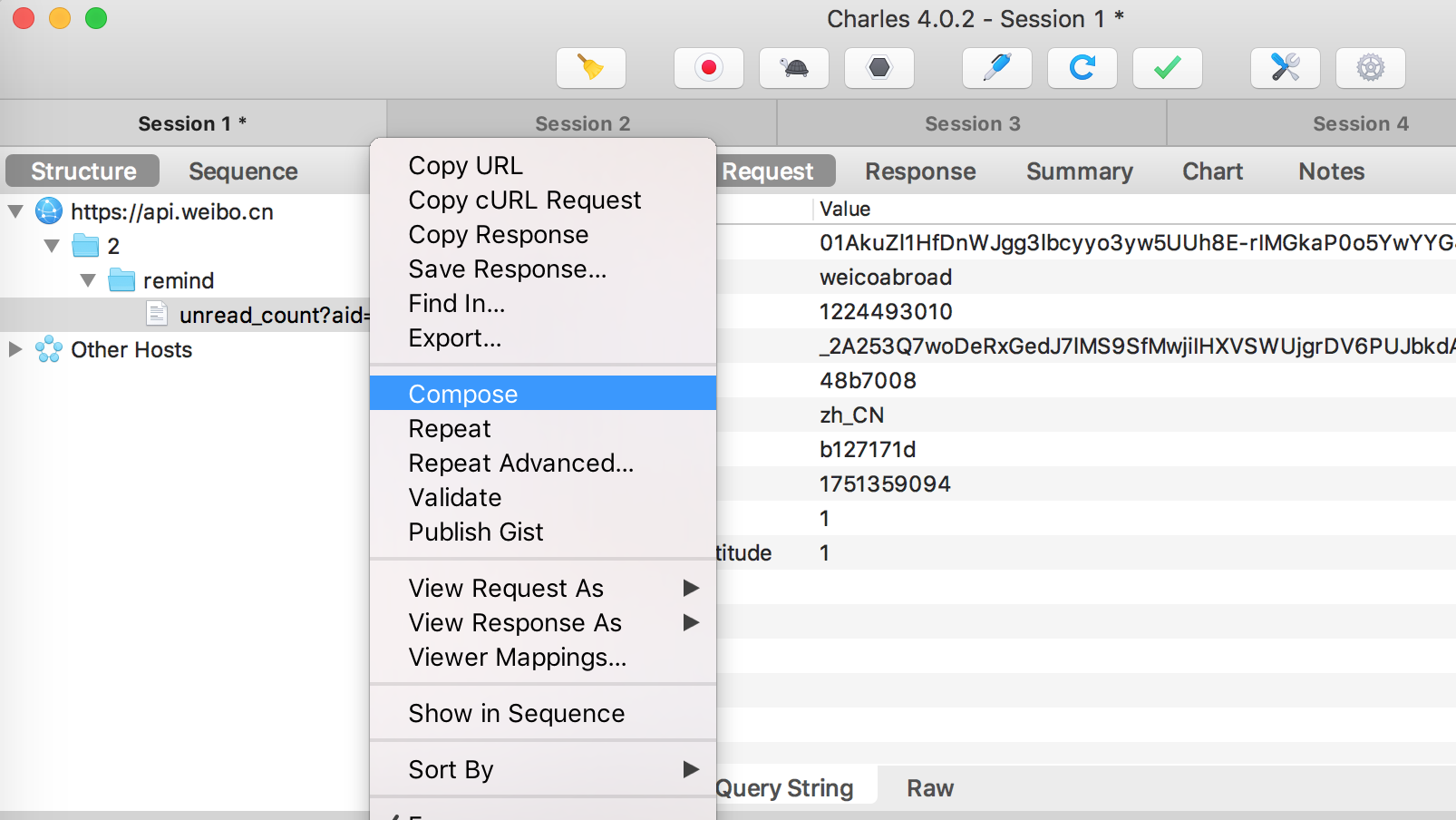Open the View Response As submenu

(543, 623)
